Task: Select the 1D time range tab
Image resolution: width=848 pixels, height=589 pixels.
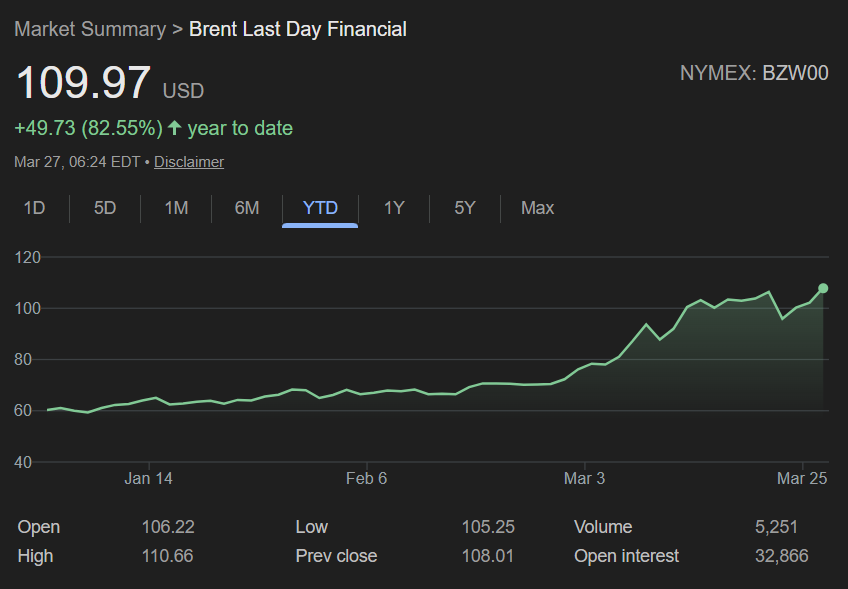Action: click(35, 208)
